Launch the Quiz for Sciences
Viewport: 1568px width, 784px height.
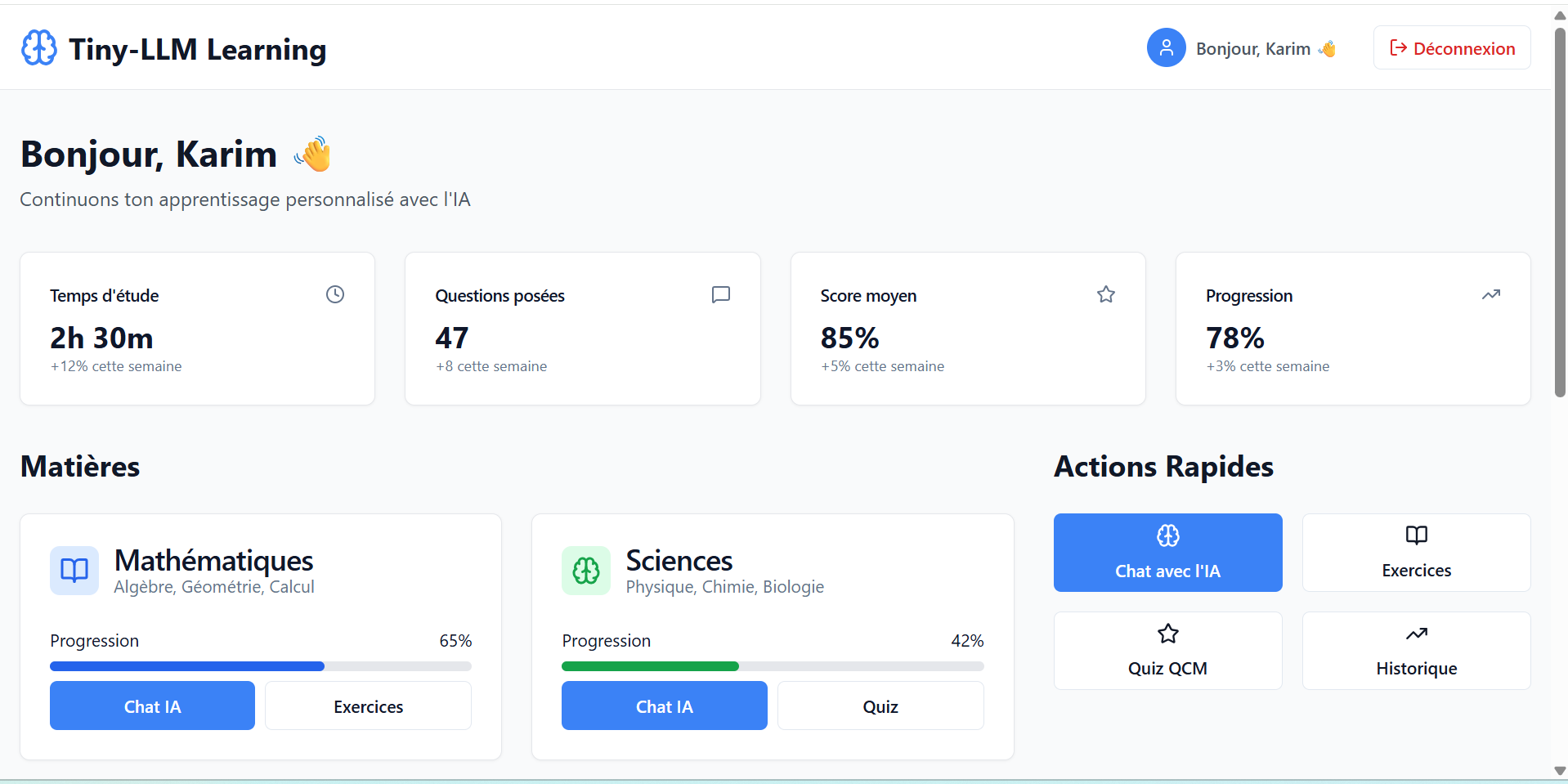880,706
